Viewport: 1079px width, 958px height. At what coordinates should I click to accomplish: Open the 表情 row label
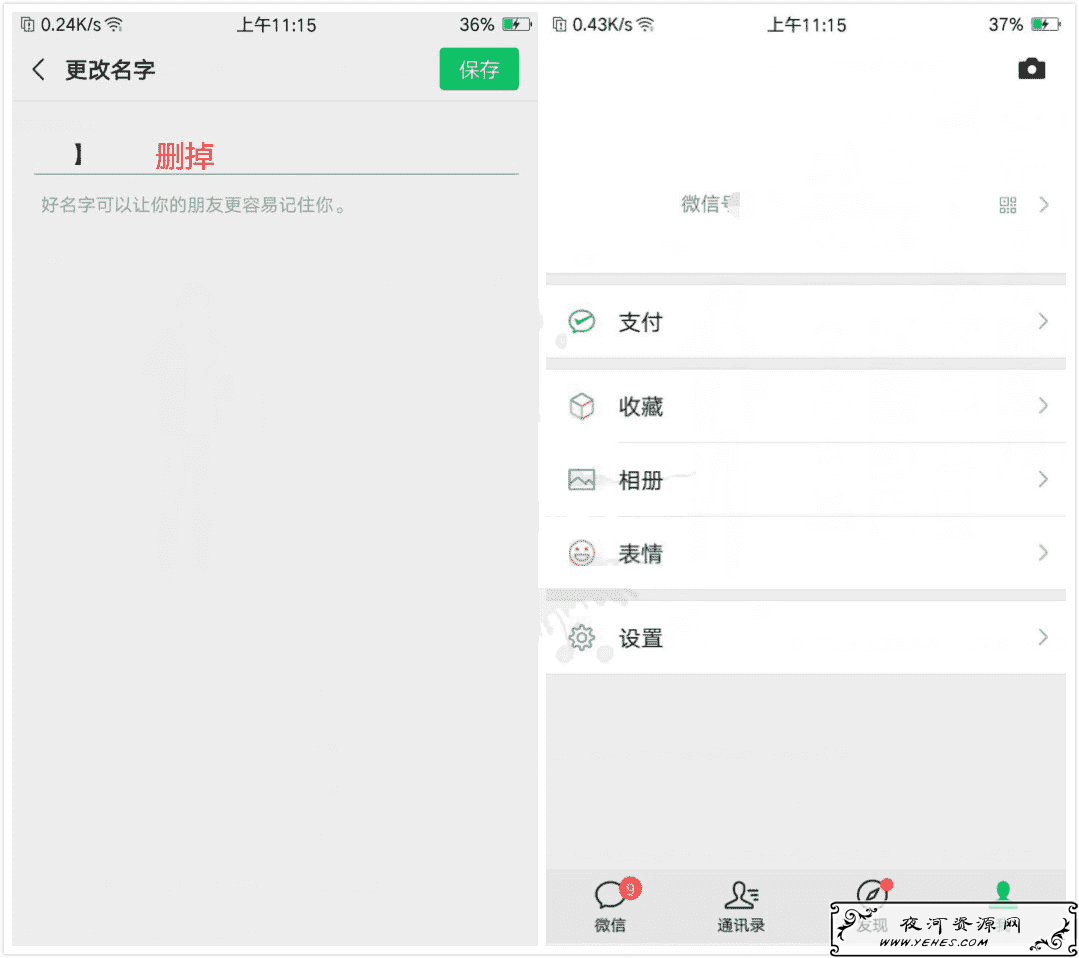point(640,553)
